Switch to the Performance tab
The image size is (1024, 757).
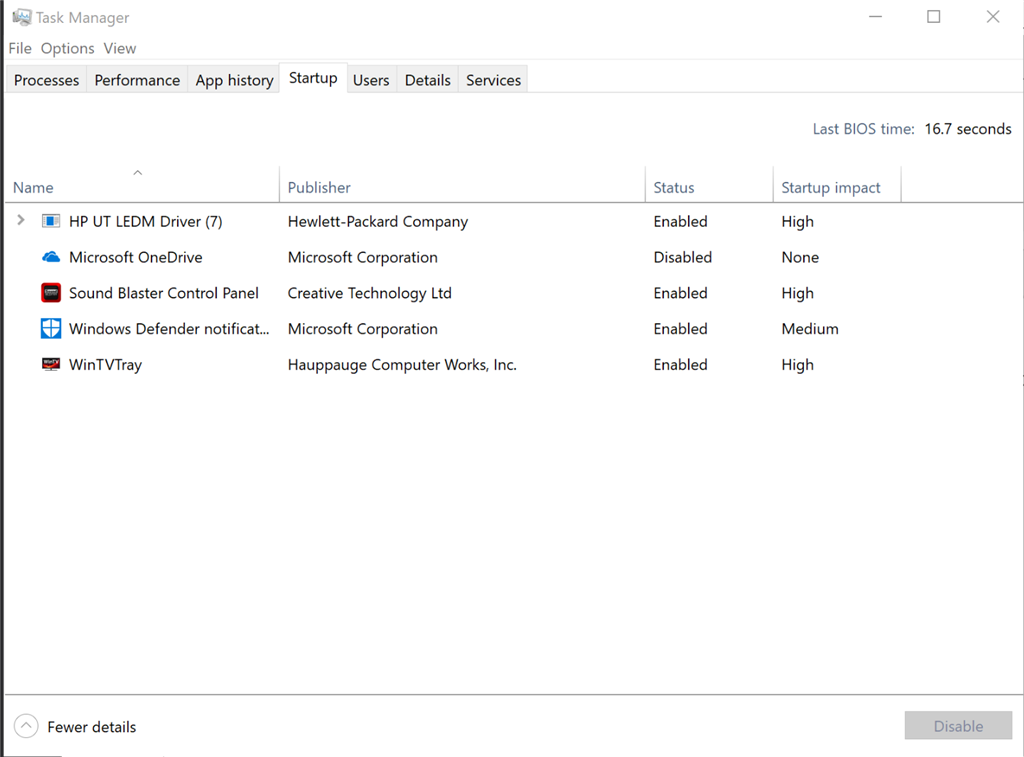[137, 80]
